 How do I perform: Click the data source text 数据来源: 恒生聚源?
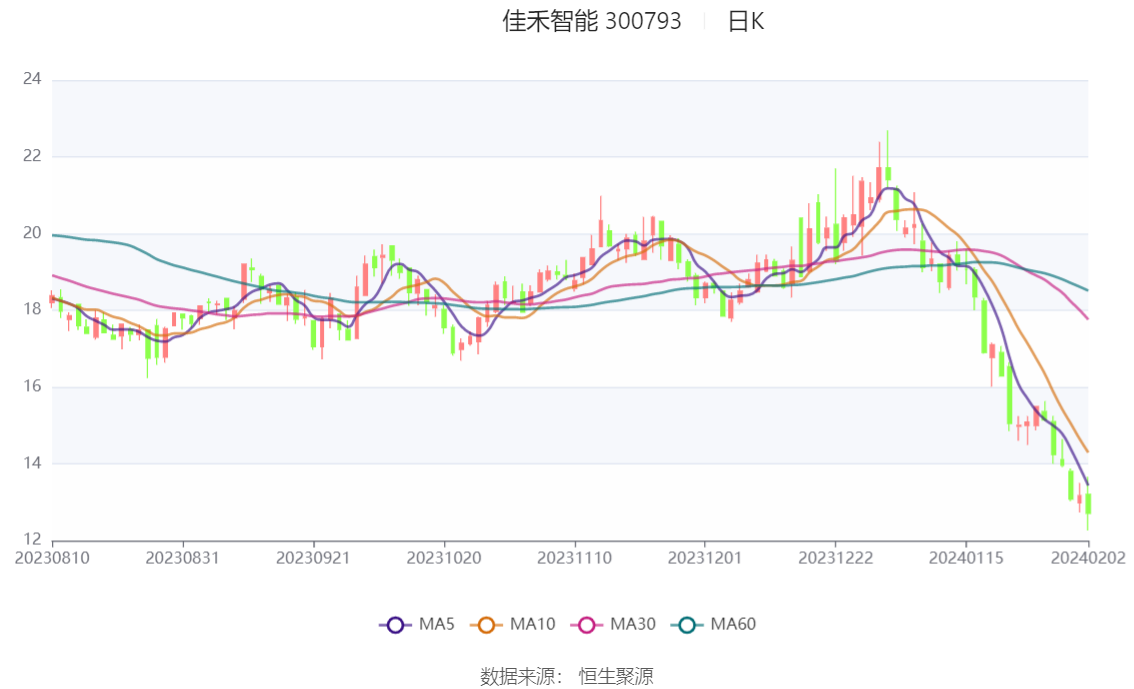(567, 677)
